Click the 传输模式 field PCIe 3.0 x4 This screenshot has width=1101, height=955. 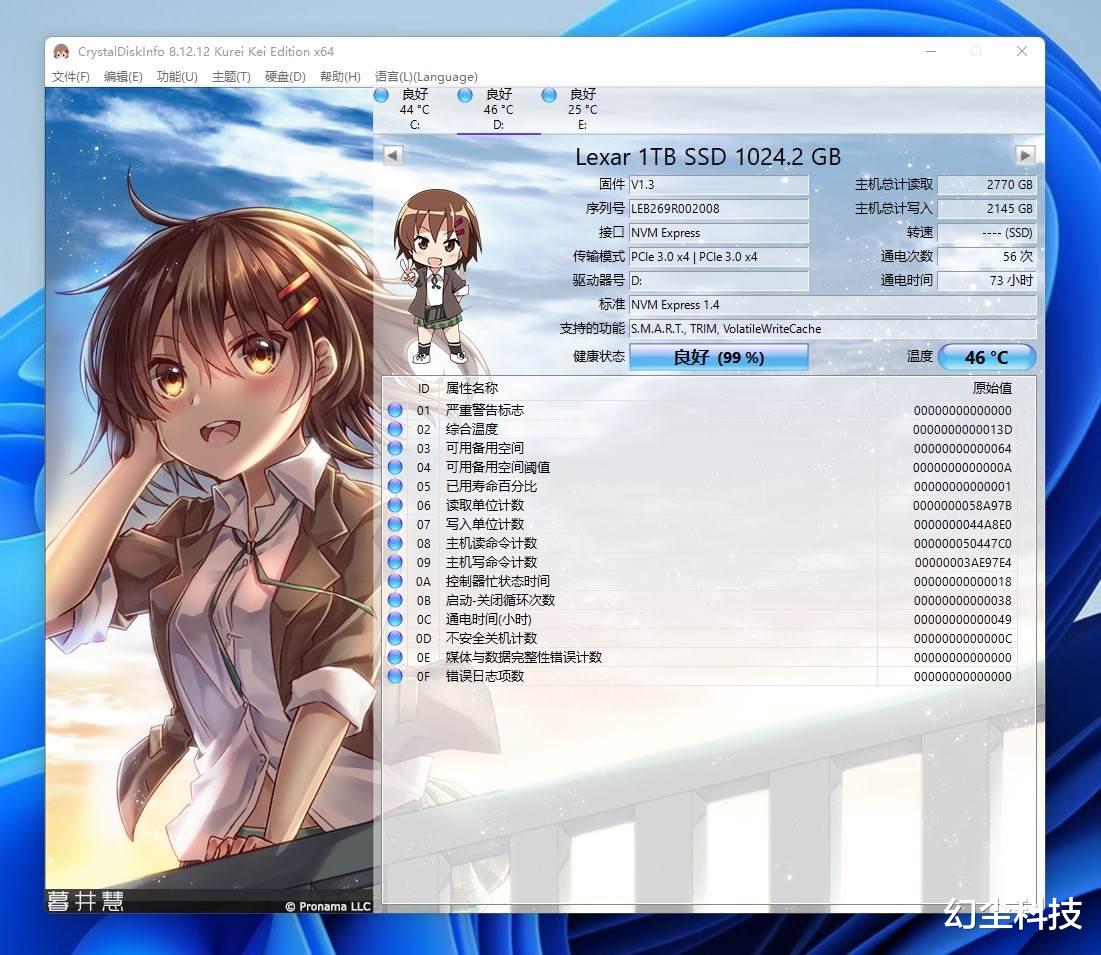(x=718, y=256)
